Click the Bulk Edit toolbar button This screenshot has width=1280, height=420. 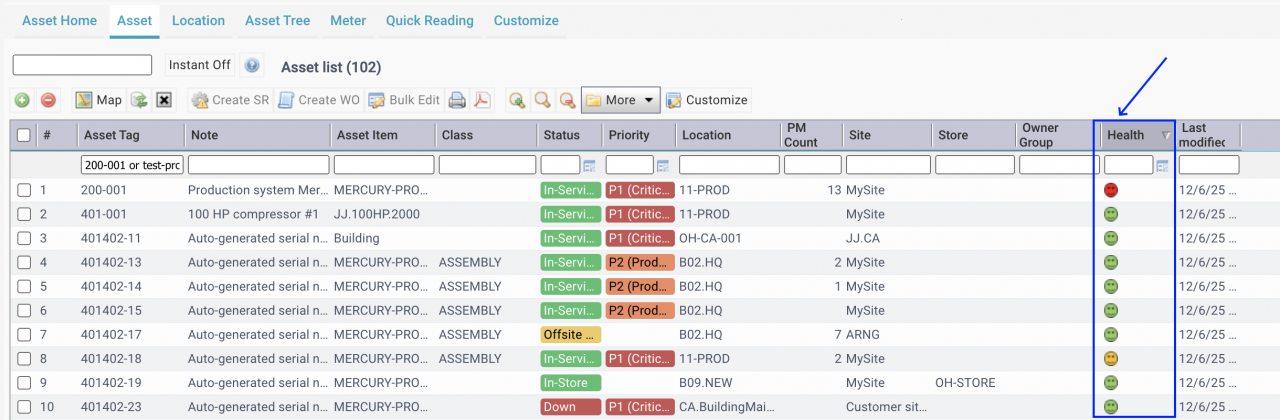click(x=404, y=100)
